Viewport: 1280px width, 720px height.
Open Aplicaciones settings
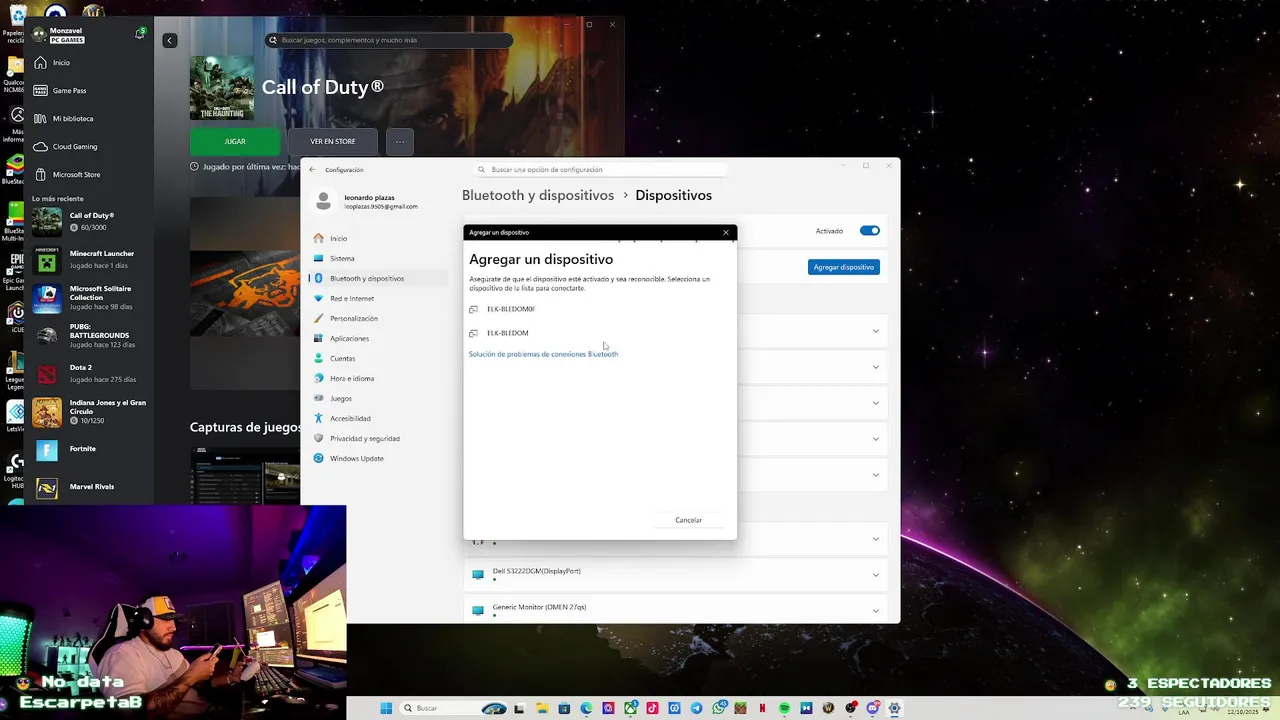coord(378,338)
